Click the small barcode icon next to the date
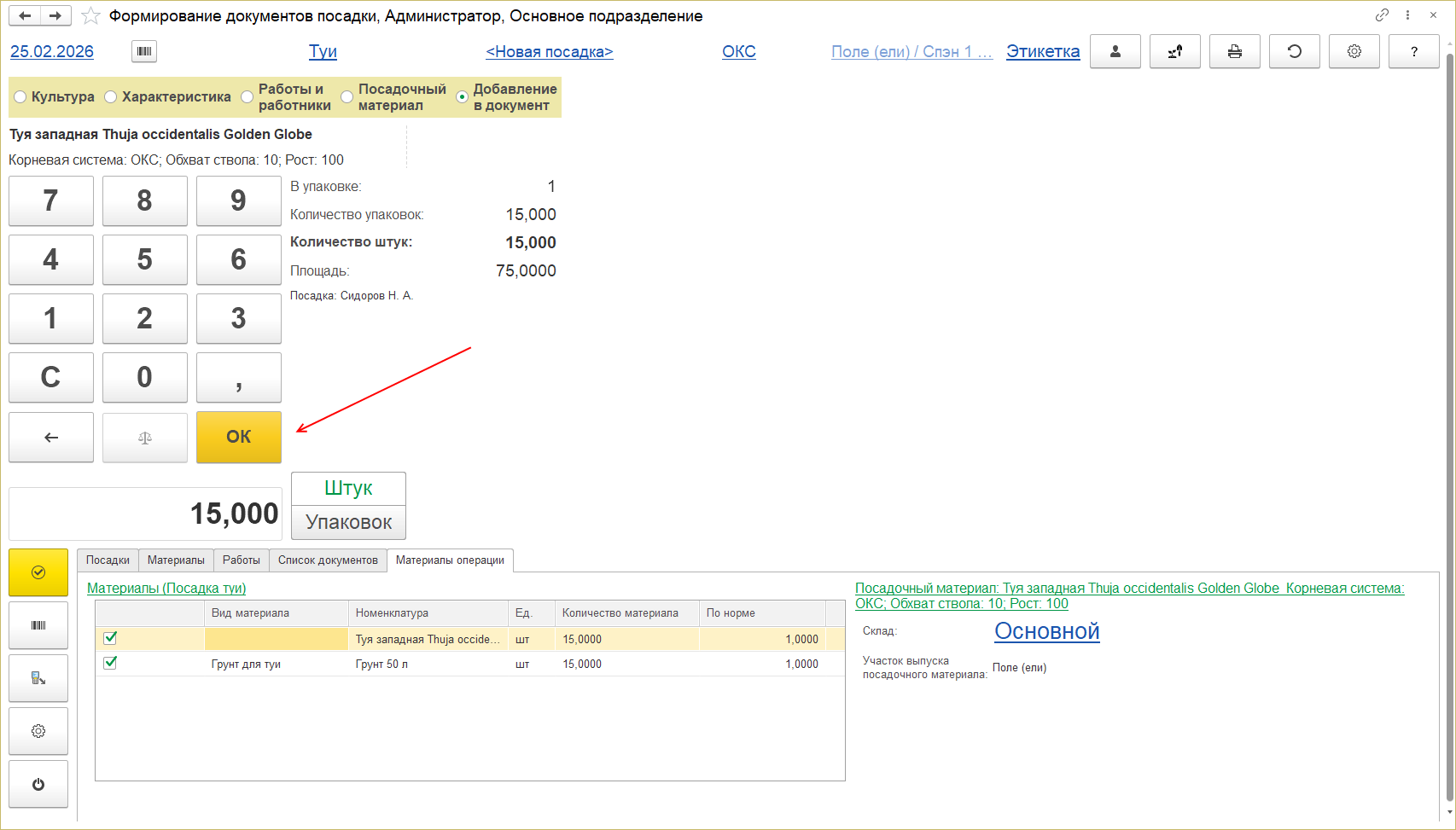 pos(144,52)
